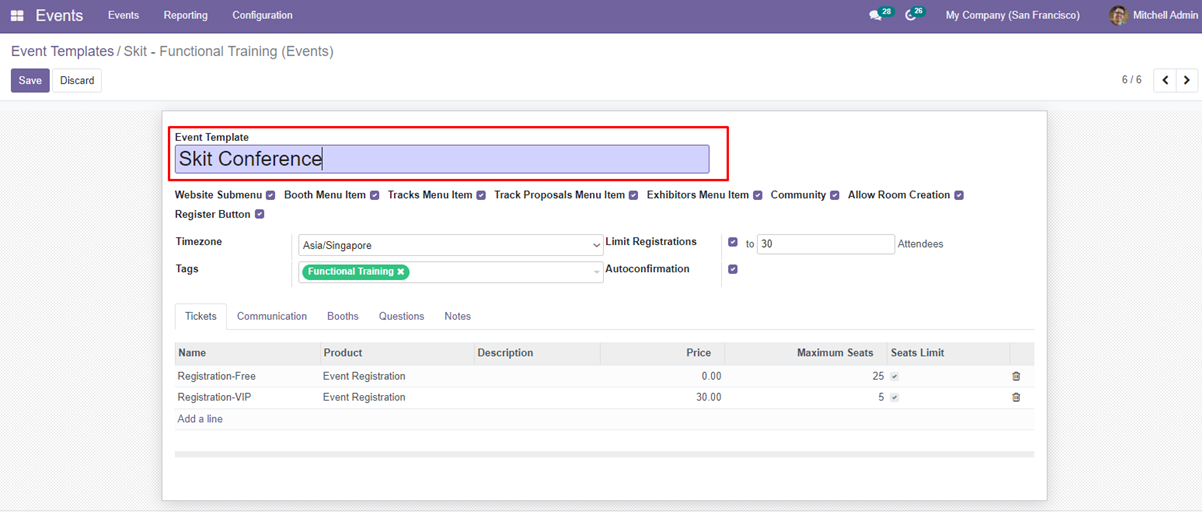The height and width of the screenshot is (512, 1202).
Task: Delete the Registration-VIP ticket row
Action: (x=1016, y=398)
